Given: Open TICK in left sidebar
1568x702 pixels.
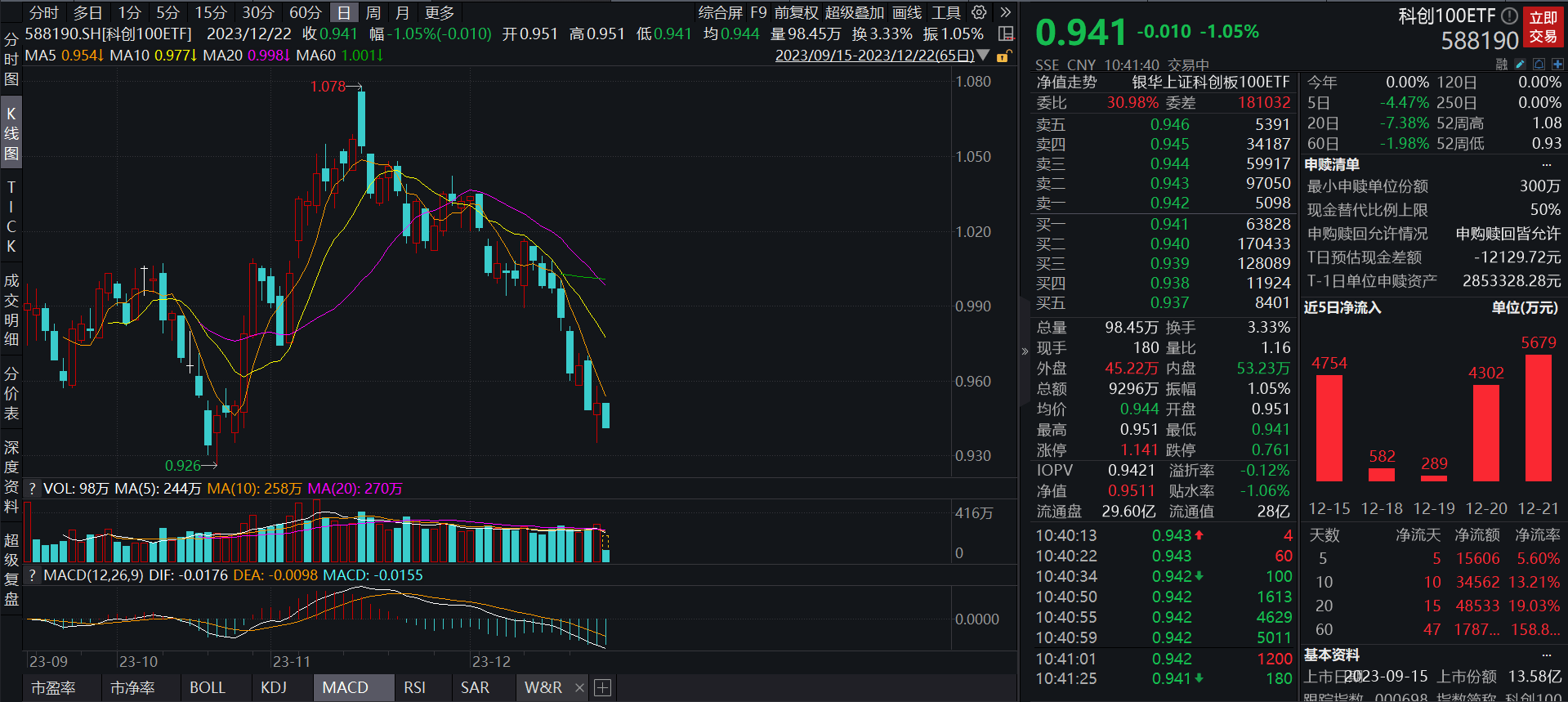Looking at the screenshot, I should click(x=11, y=217).
